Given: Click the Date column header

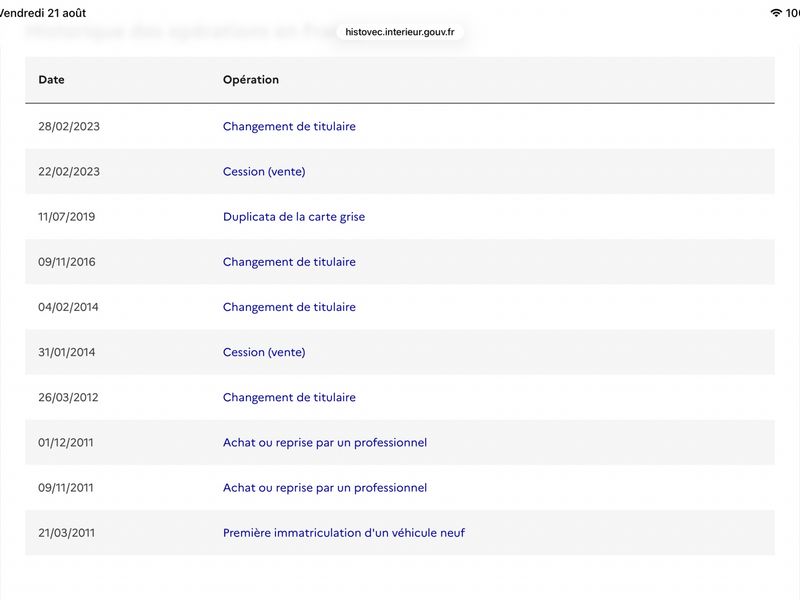Looking at the screenshot, I should click(51, 80).
